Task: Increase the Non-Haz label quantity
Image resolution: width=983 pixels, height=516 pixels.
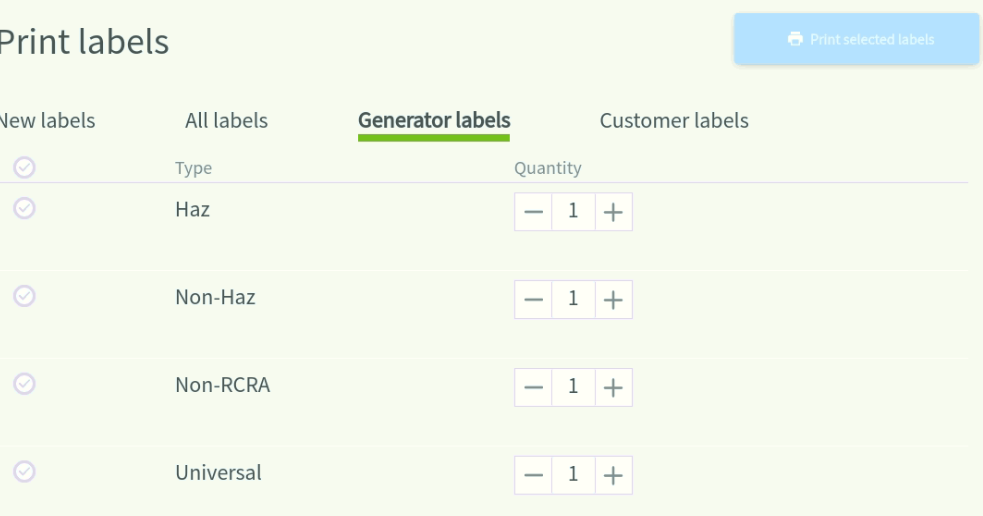Action: [613, 300]
